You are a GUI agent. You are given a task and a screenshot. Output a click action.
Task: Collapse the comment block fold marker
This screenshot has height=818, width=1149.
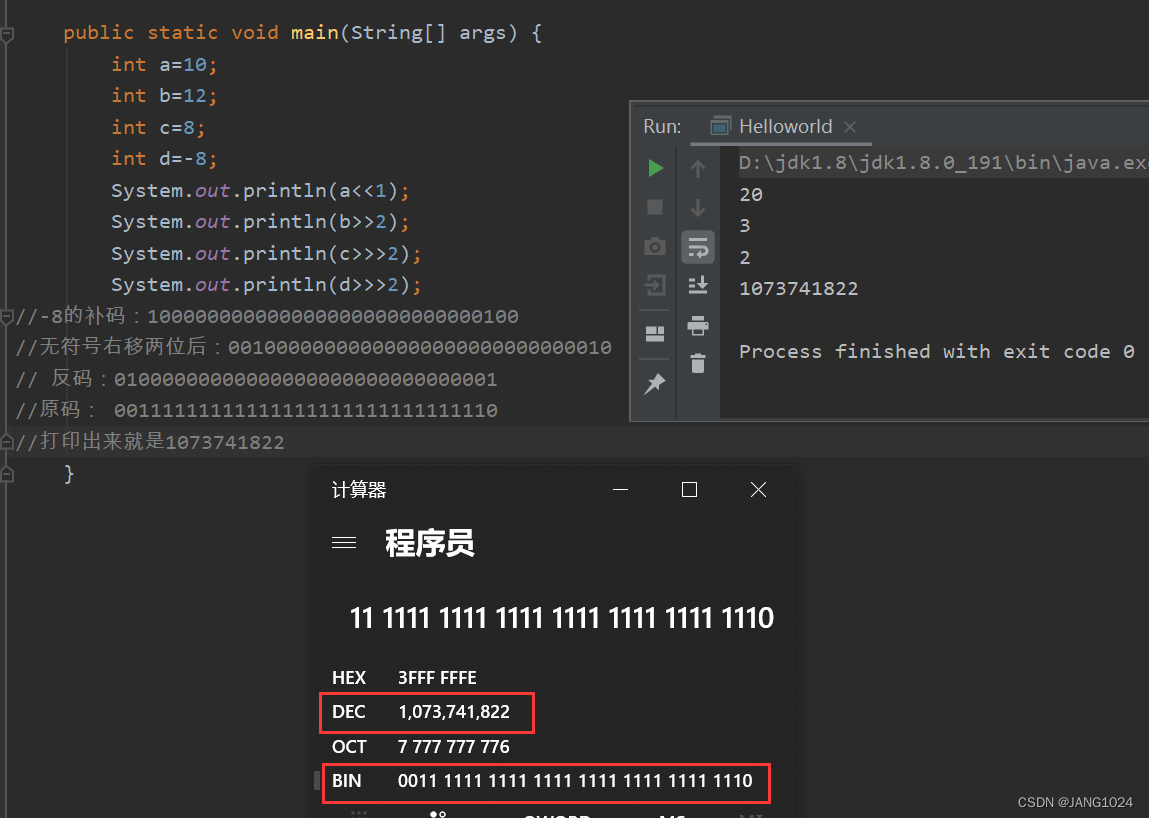pos(7,316)
